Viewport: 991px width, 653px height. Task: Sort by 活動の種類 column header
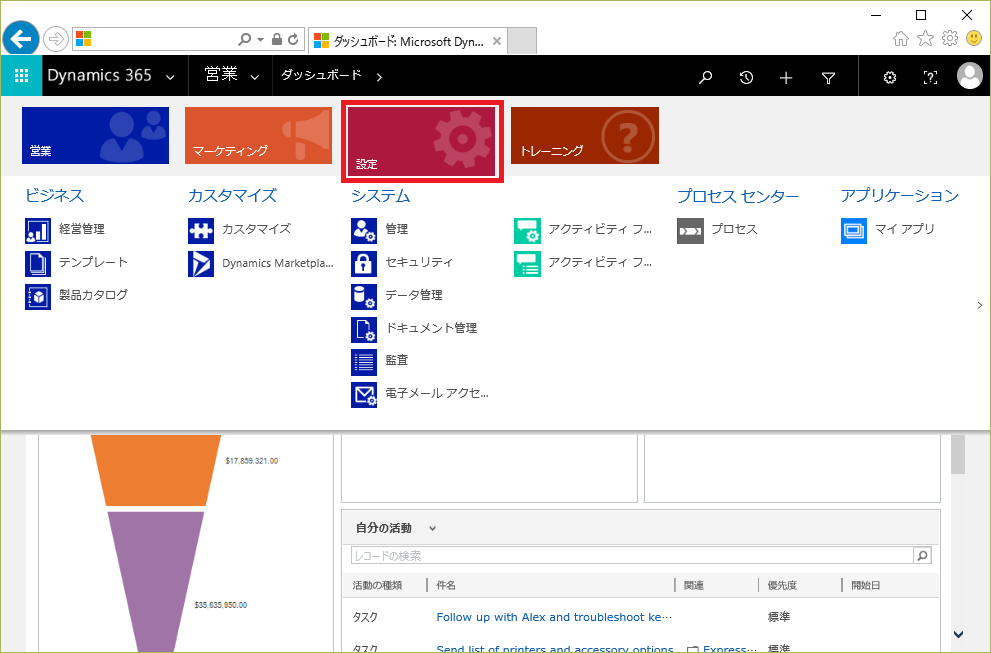(377, 585)
